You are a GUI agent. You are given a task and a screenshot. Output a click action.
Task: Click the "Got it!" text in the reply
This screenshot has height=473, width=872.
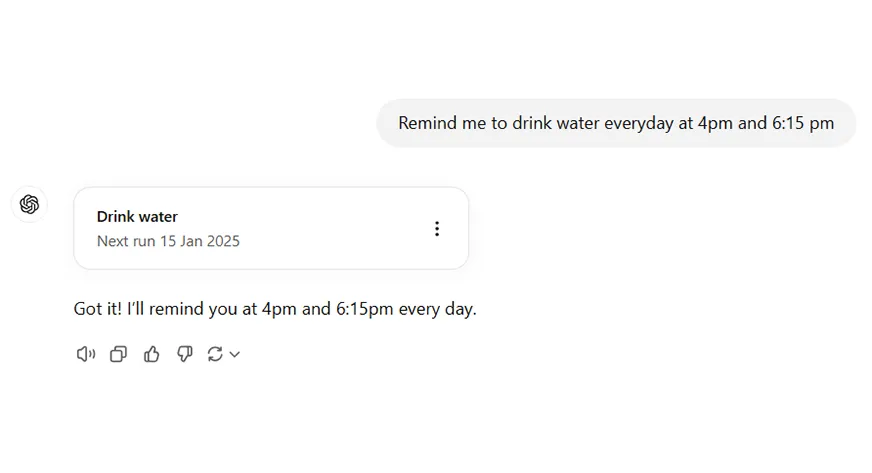pyautogui.click(x=97, y=308)
